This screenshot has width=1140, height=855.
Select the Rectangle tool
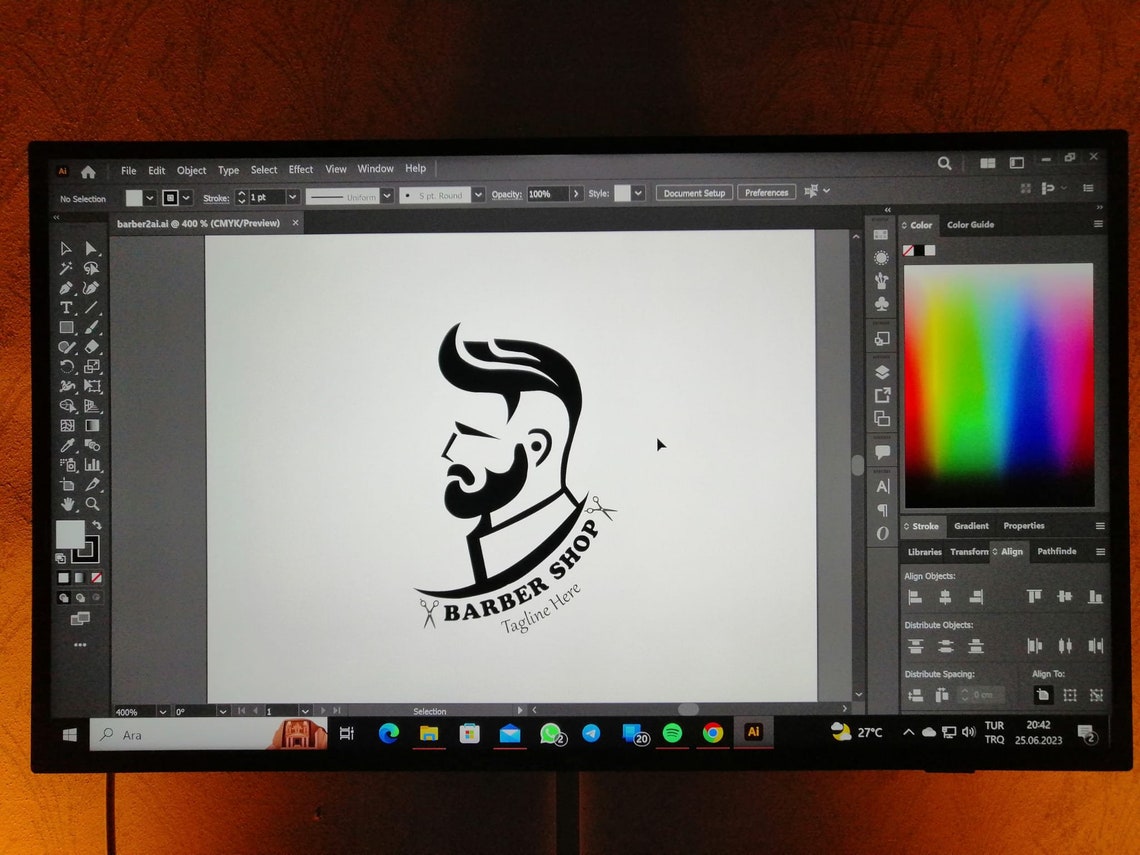coord(66,327)
